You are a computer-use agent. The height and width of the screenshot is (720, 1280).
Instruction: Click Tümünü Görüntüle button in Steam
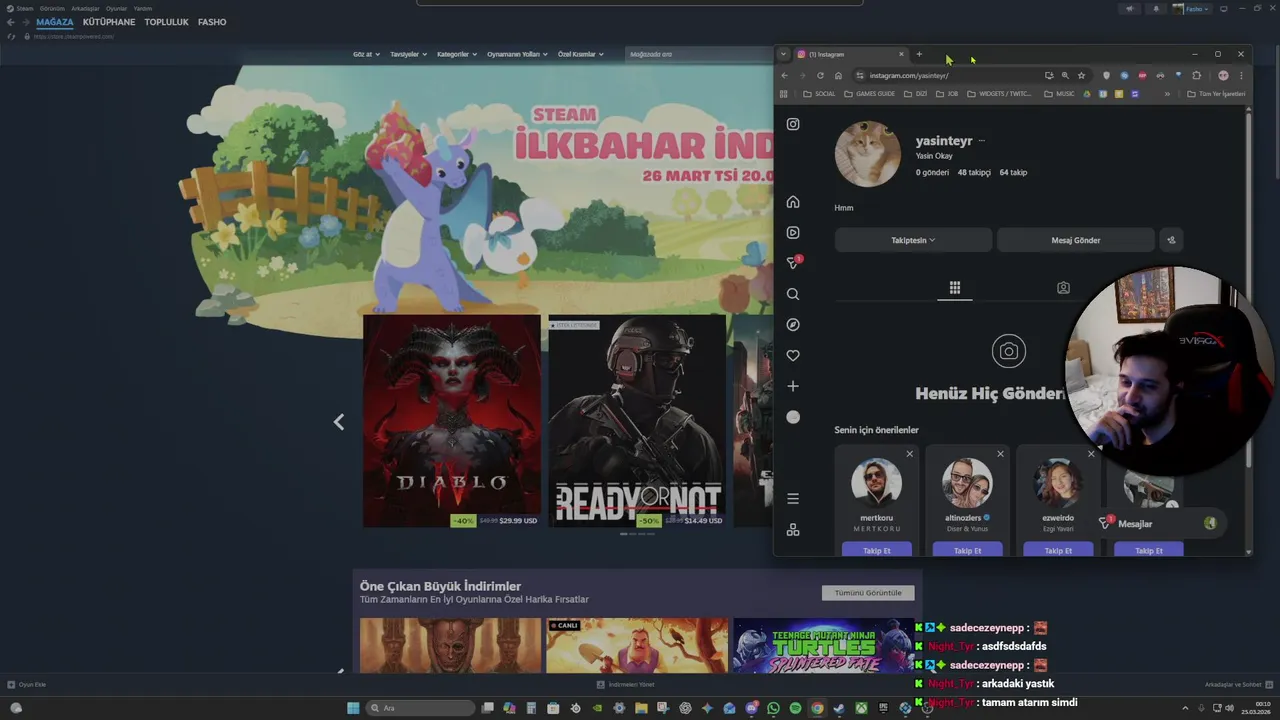868,593
